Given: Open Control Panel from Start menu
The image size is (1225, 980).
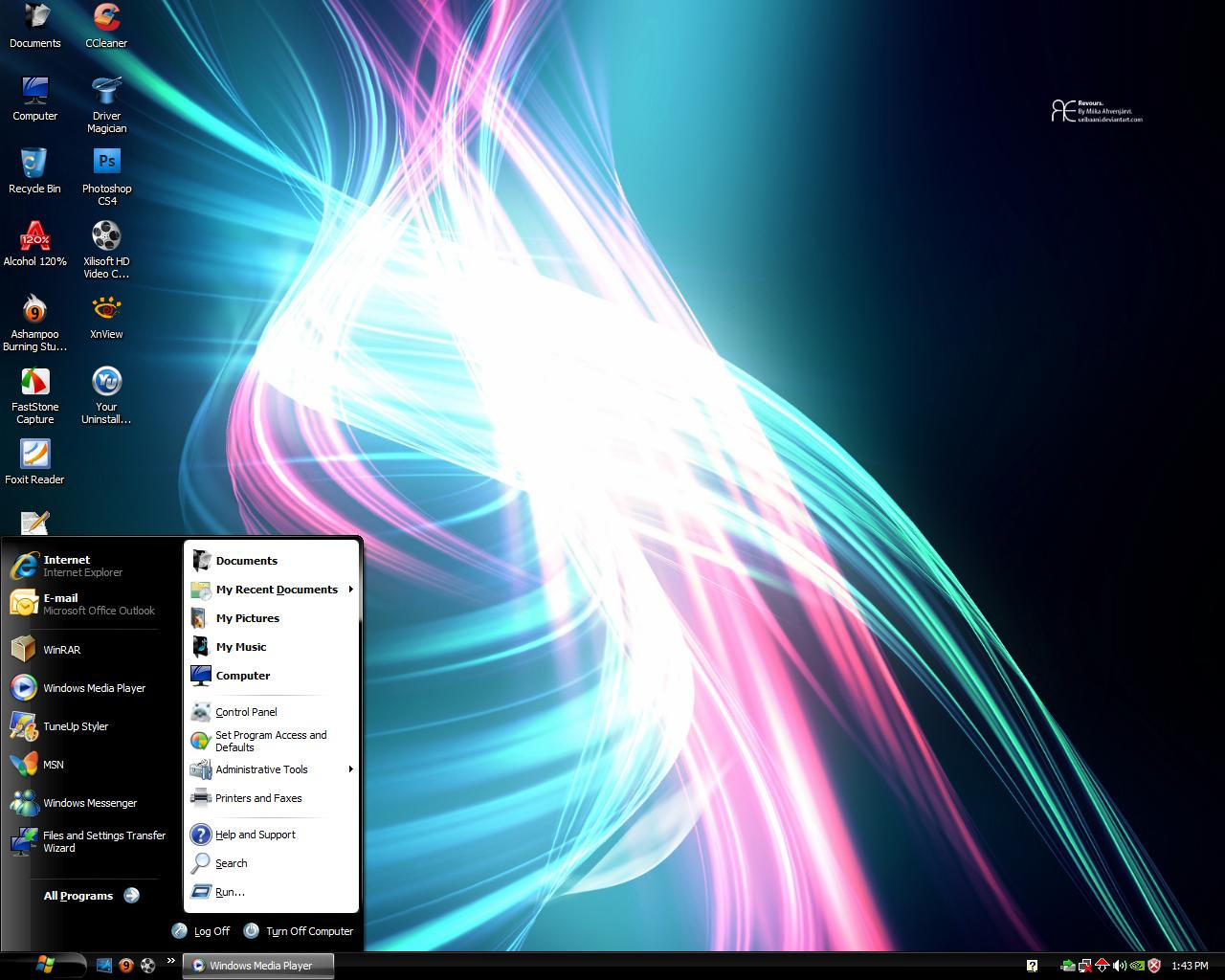Looking at the screenshot, I should (x=246, y=712).
